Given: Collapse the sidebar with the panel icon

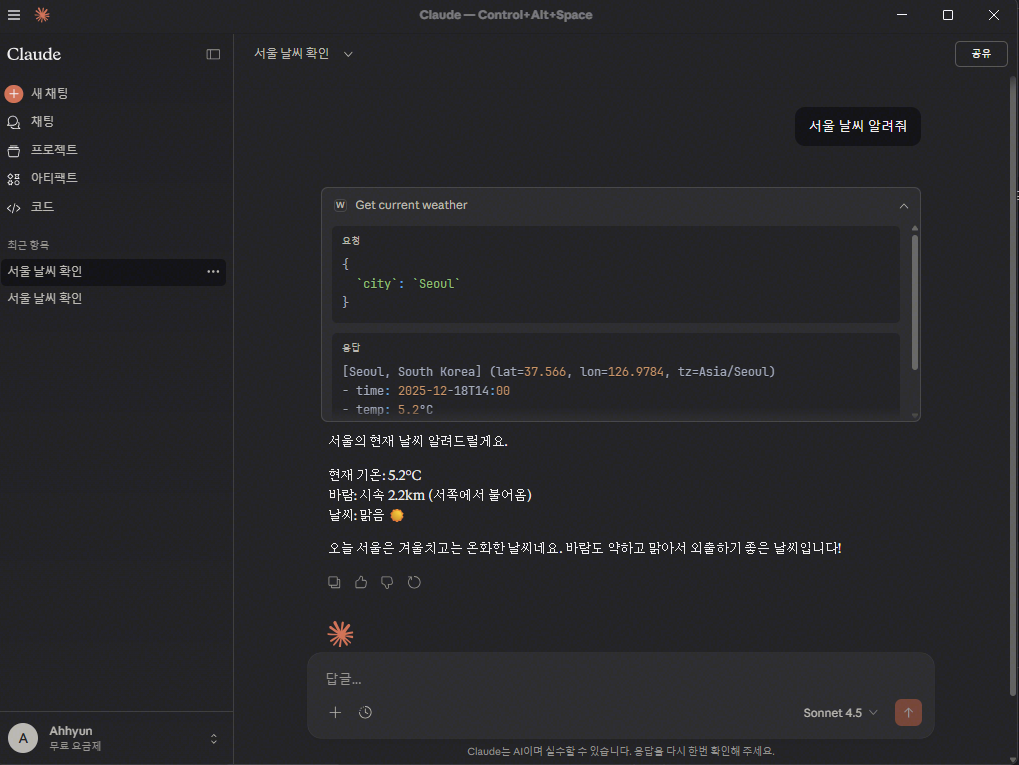Looking at the screenshot, I should pos(213,54).
